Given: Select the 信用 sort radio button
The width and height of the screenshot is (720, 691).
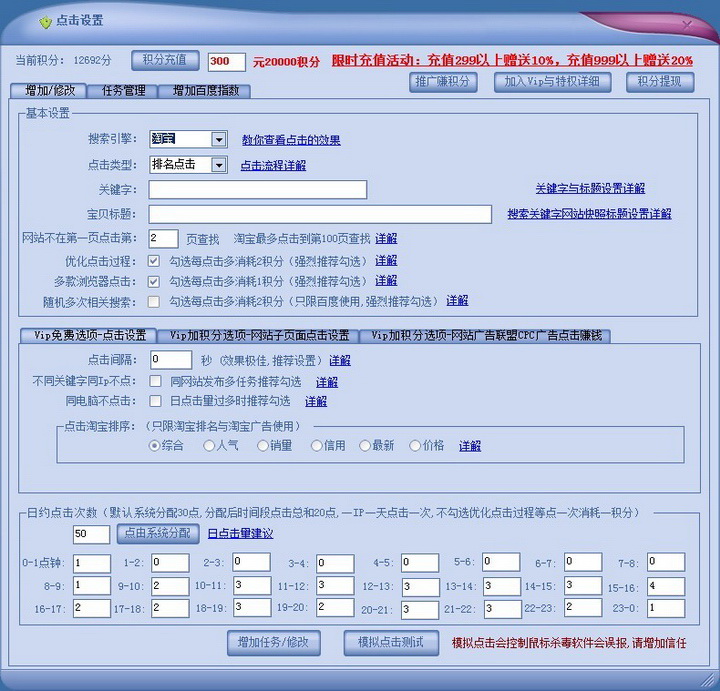Looking at the screenshot, I should [x=316, y=445].
